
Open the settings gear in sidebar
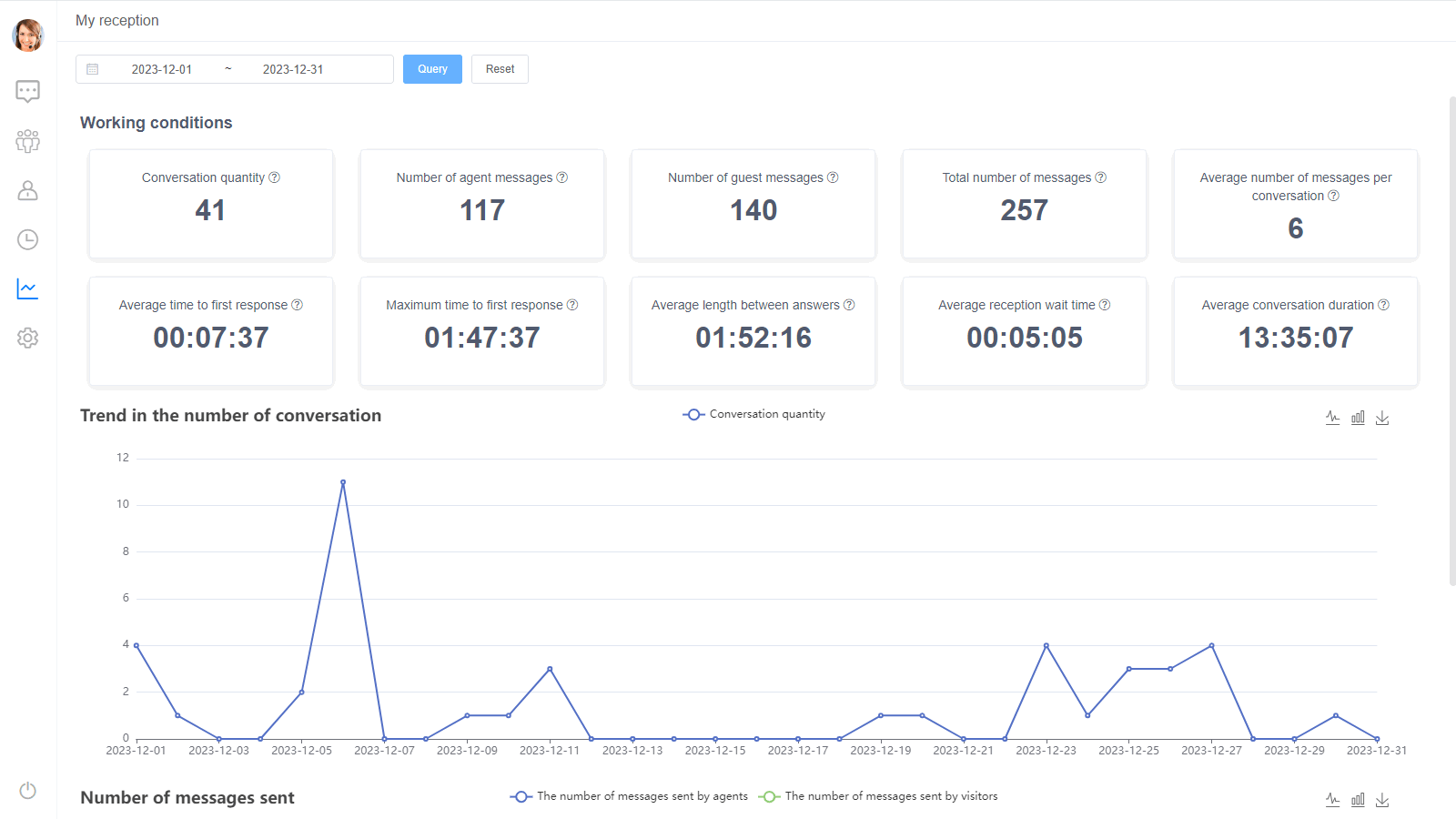click(27, 338)
